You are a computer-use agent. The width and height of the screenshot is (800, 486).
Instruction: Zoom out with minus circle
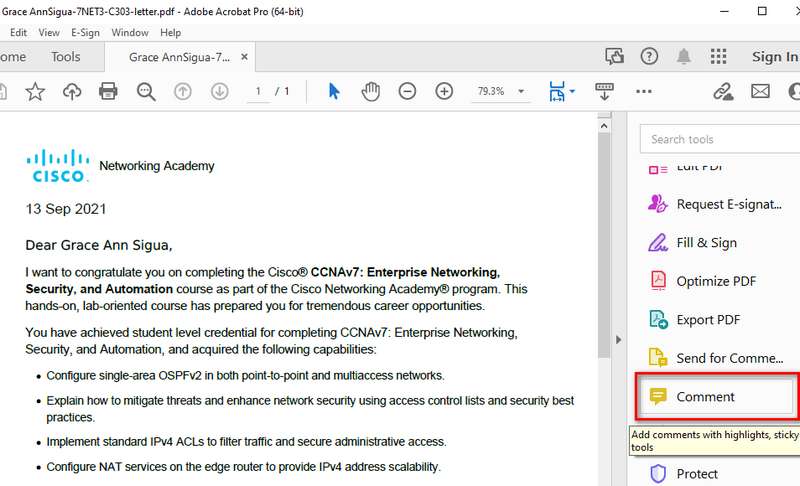pos(407,91)
